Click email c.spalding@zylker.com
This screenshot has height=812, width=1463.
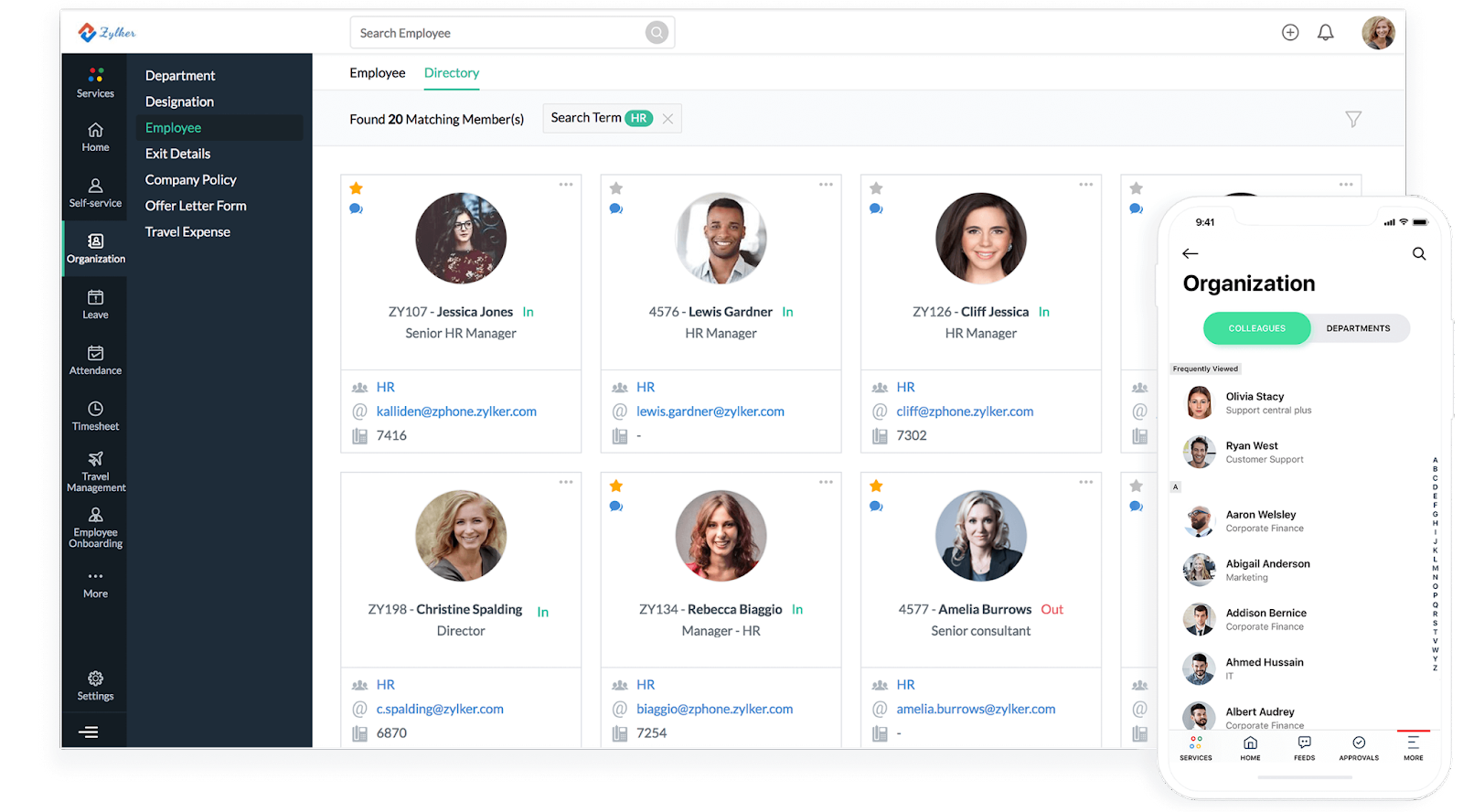click(440, 709)
